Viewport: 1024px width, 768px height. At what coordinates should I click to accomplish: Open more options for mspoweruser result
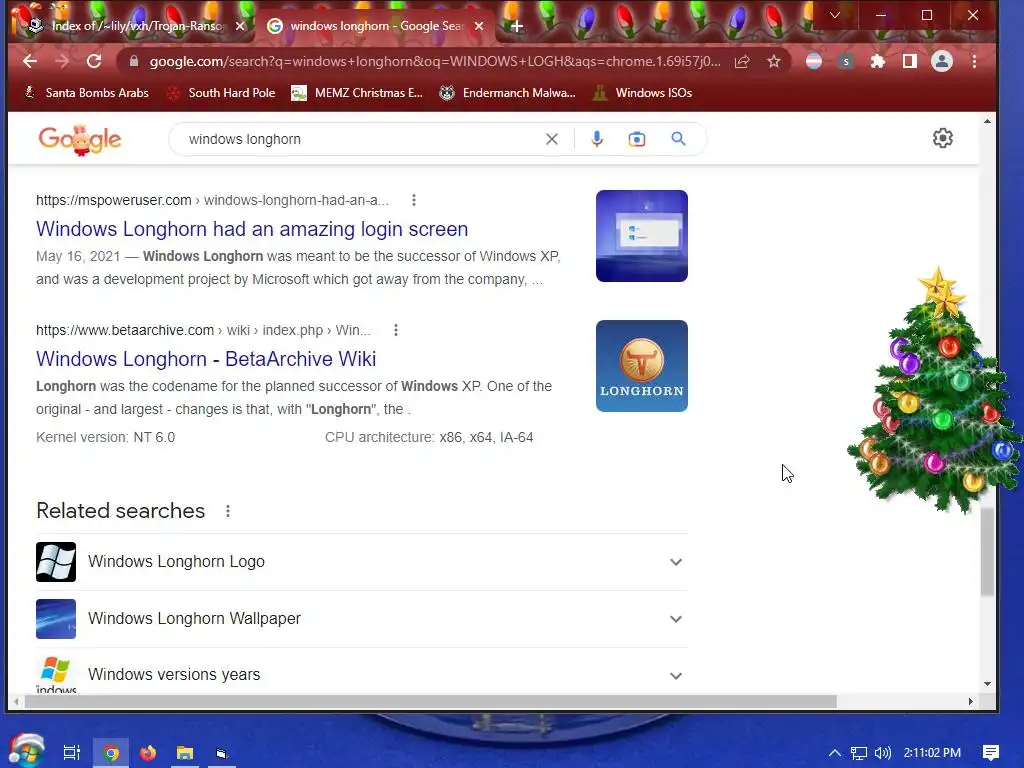[413, 200]
